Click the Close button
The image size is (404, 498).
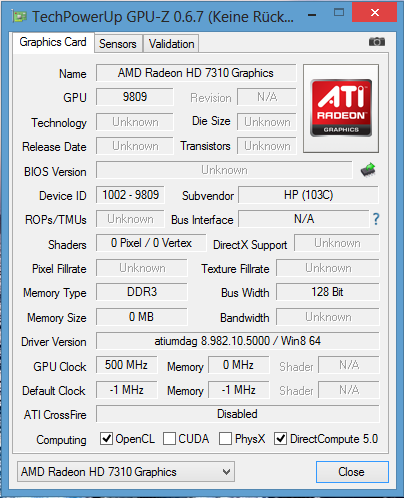352,472
